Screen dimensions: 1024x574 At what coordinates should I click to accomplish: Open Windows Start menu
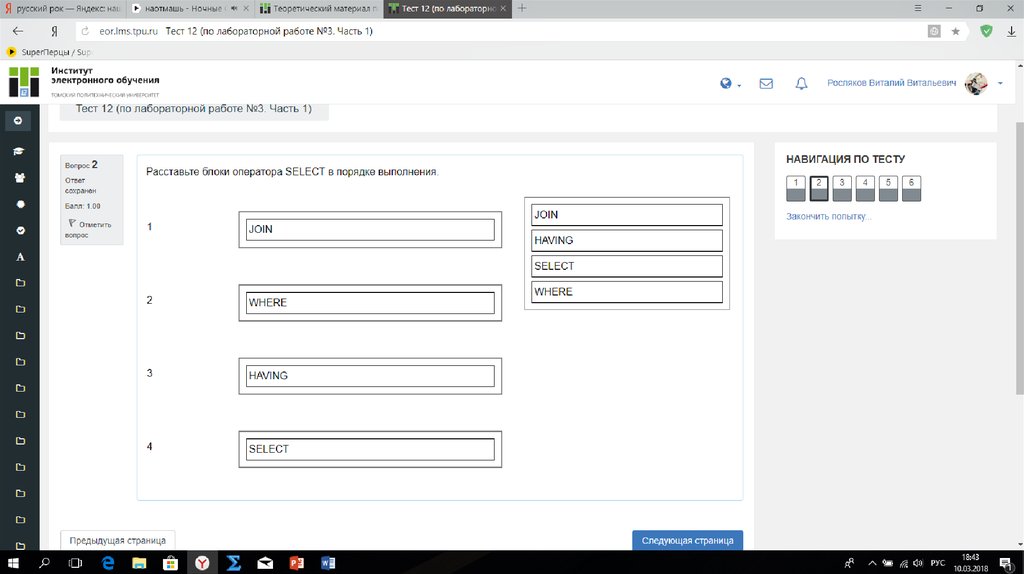click(x=12, y=562)
